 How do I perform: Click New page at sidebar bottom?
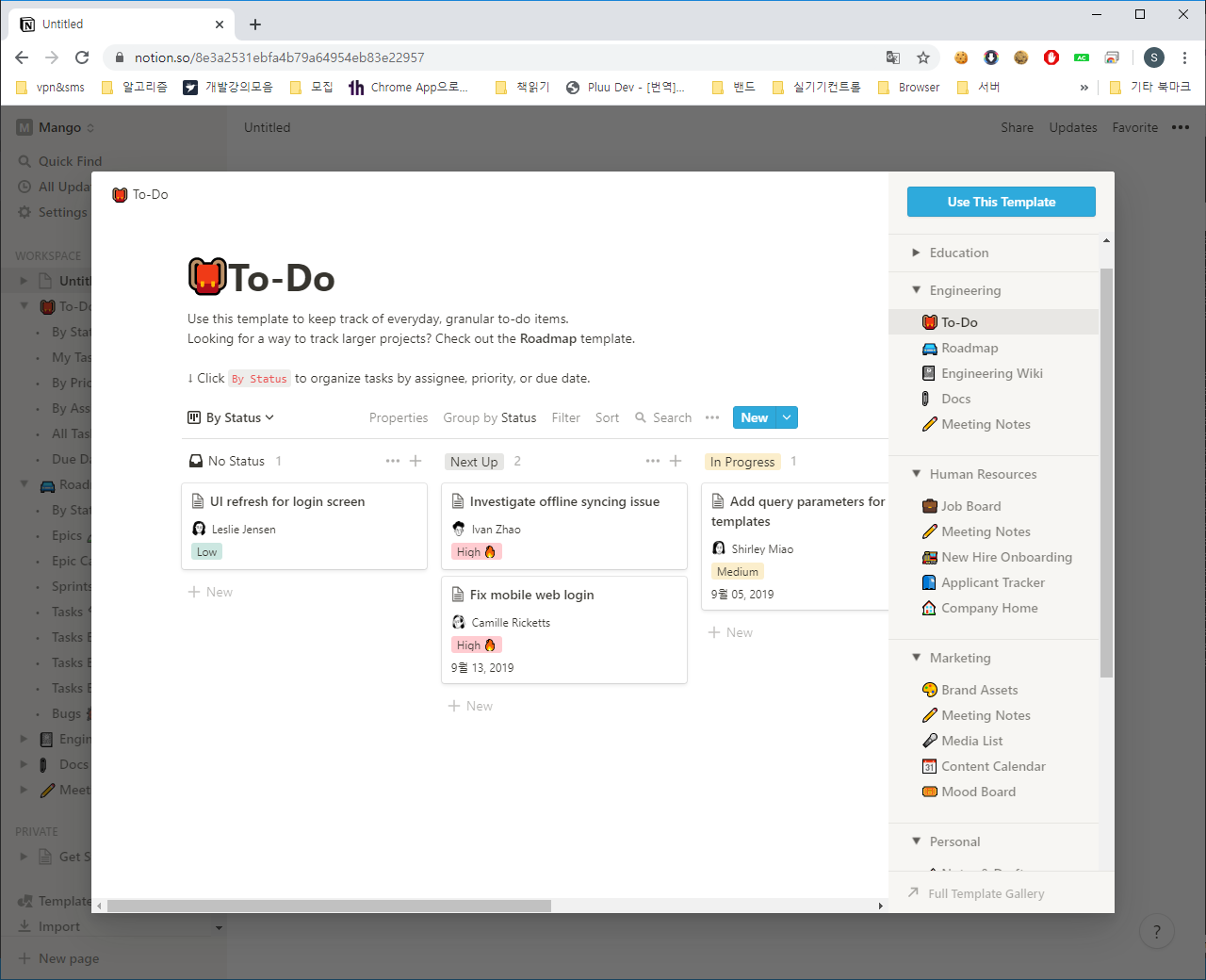(58, 958)
